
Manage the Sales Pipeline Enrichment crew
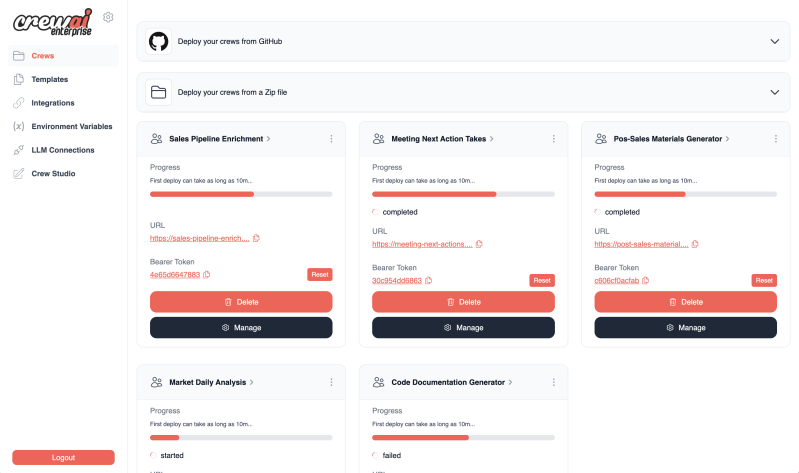pos(241,327)
